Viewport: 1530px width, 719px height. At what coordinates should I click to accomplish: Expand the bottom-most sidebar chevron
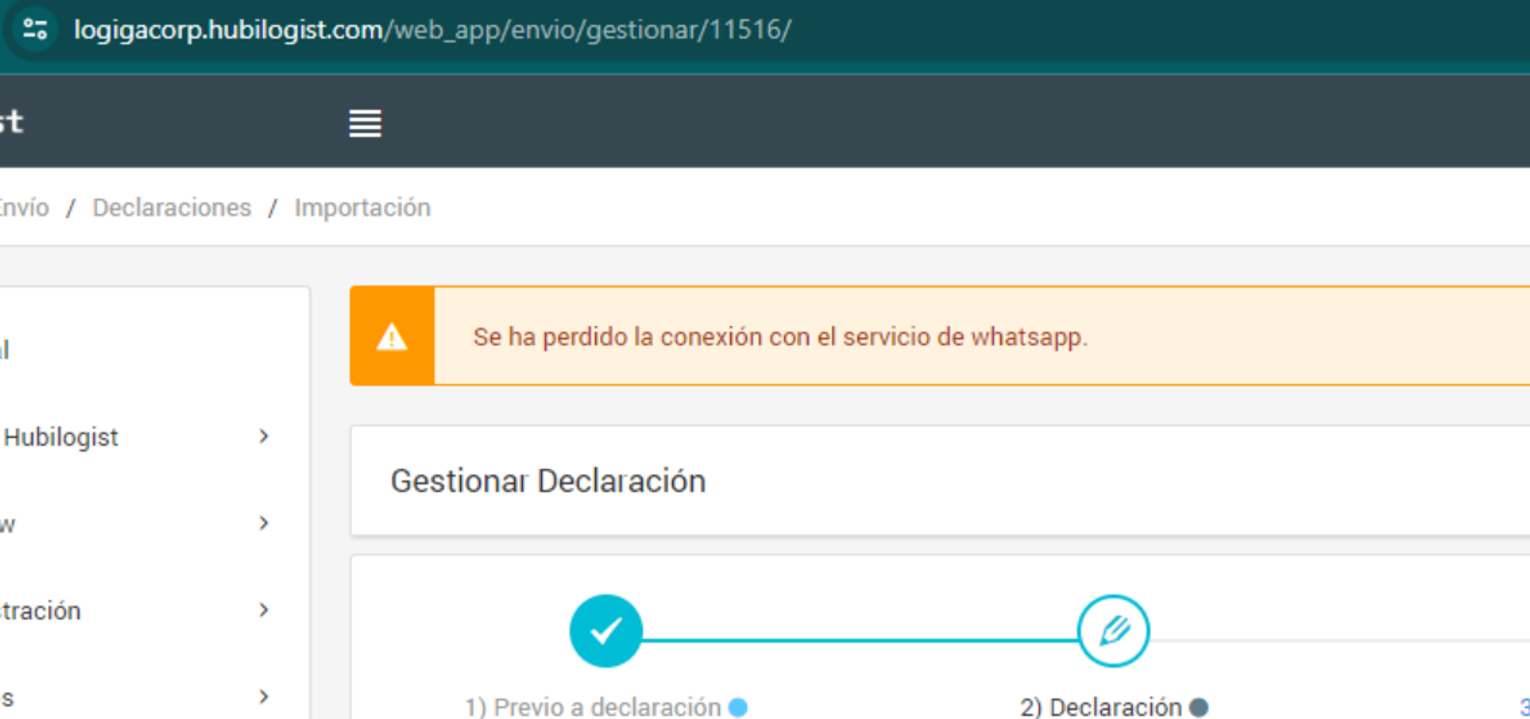coord(264,697)
